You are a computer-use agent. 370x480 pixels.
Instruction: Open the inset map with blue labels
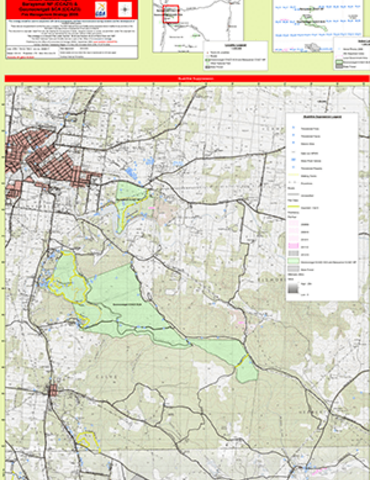tap(318, 26)
